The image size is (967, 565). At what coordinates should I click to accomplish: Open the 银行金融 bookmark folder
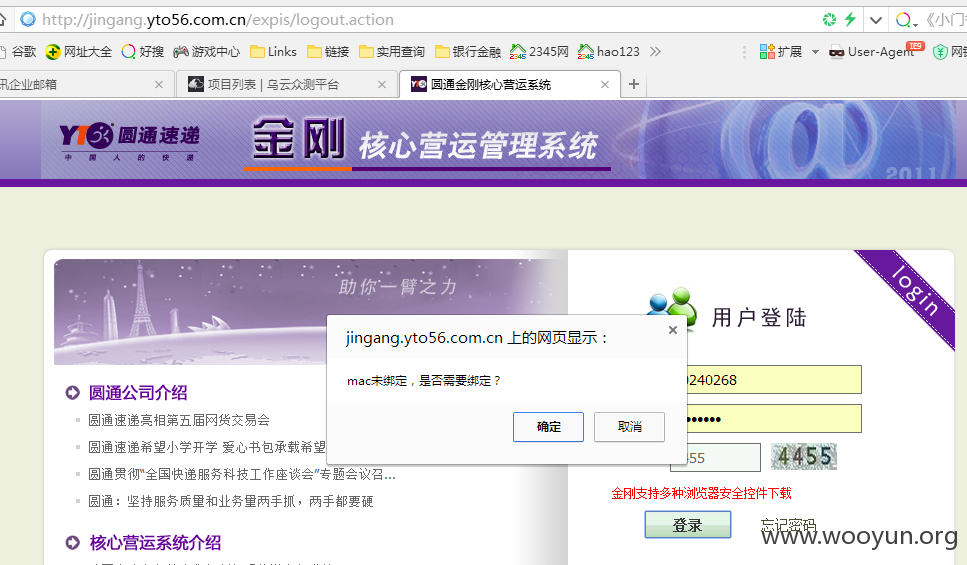click(468, 52)
